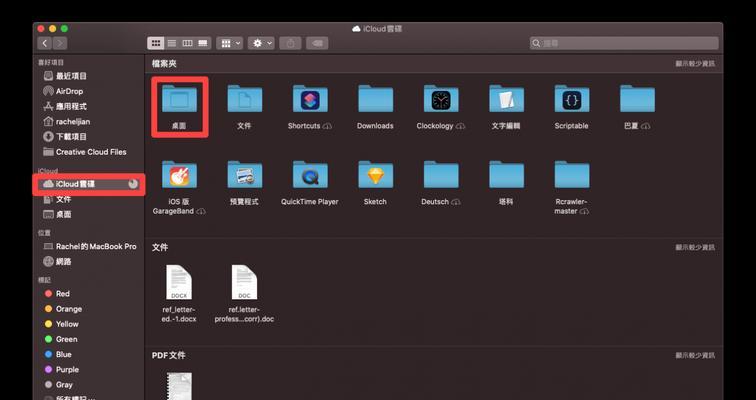Click the Edit Tags toolbar button
Viewport: 756px width, 400px height.
(317, 43)
